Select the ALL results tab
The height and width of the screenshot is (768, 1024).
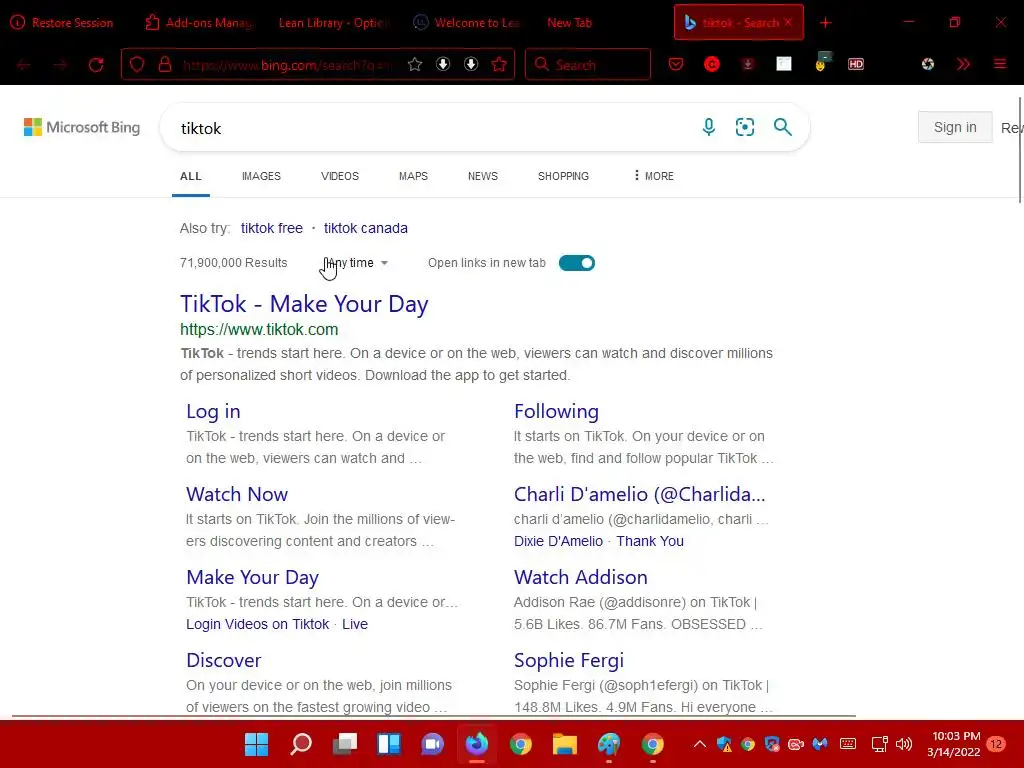pos(191,176)
